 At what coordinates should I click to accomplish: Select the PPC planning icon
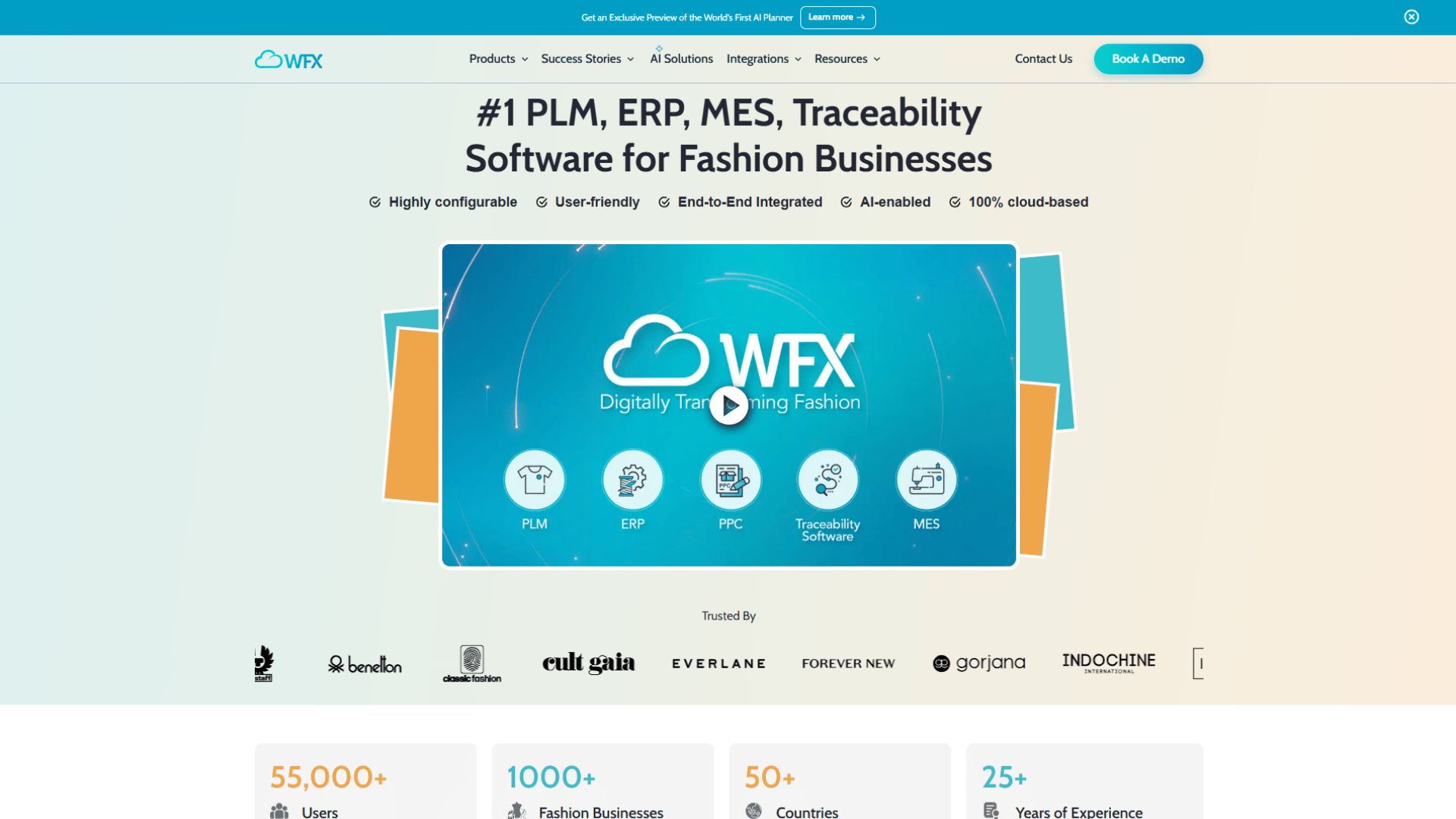(730, 480)
